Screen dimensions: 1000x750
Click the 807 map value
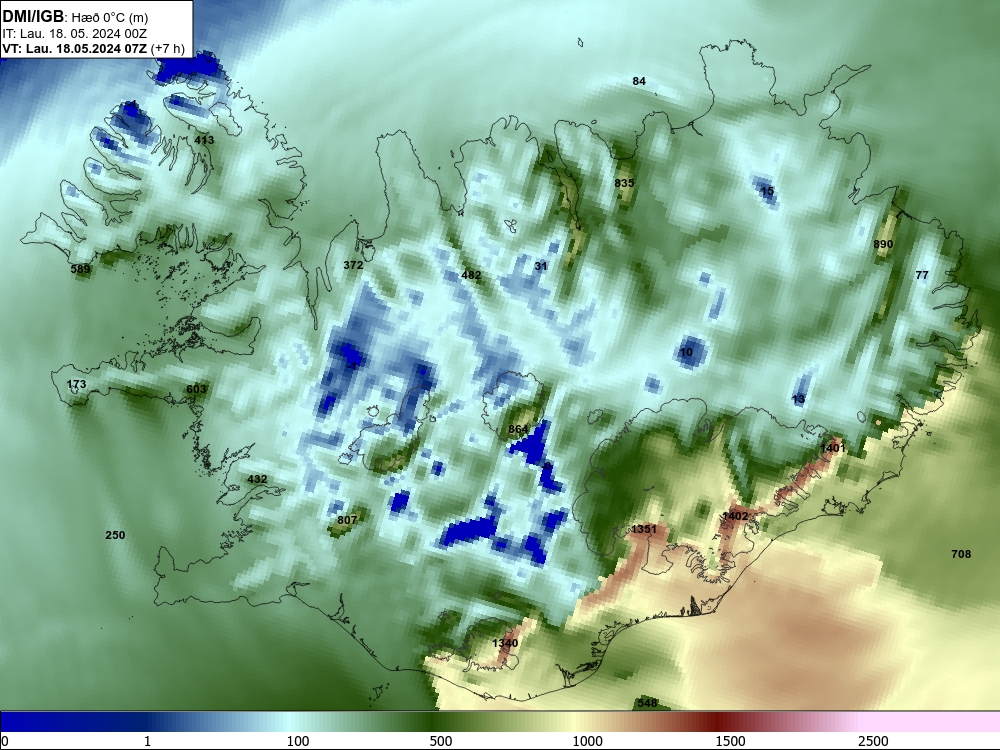pos(348,520)
